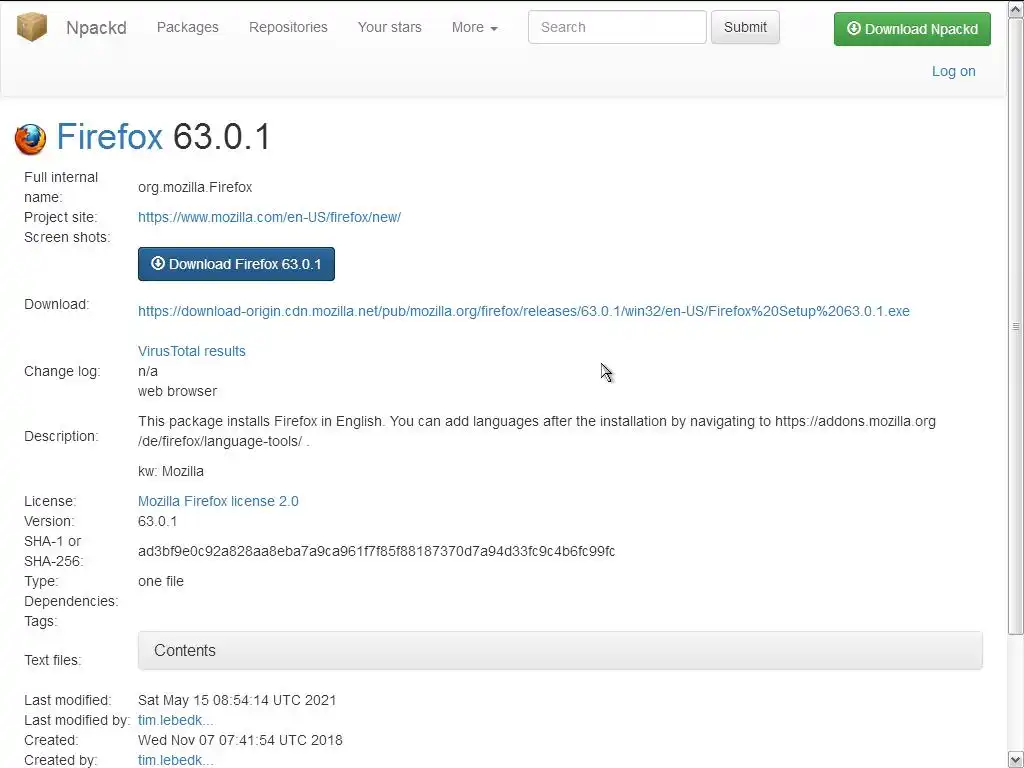The image size is (1024, 768).
Task: Click the Last modified date May 15 2021
Action: click(x=237, y=700)
